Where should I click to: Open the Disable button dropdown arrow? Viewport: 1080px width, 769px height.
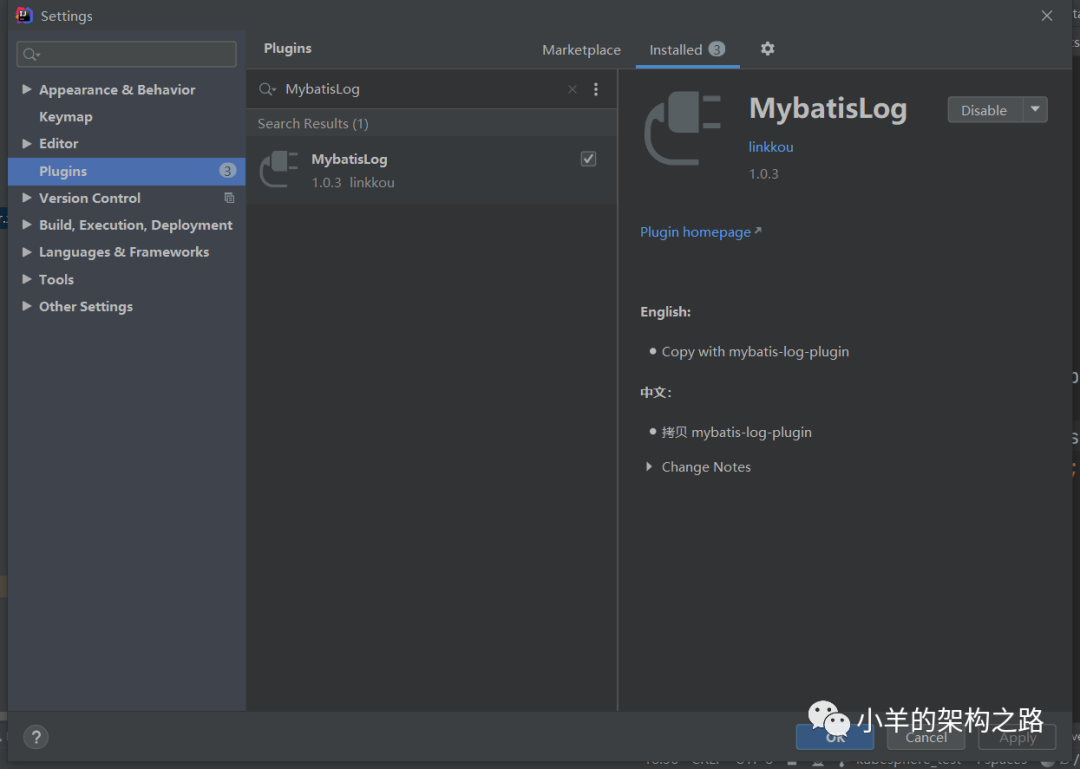pos(1035,110)
